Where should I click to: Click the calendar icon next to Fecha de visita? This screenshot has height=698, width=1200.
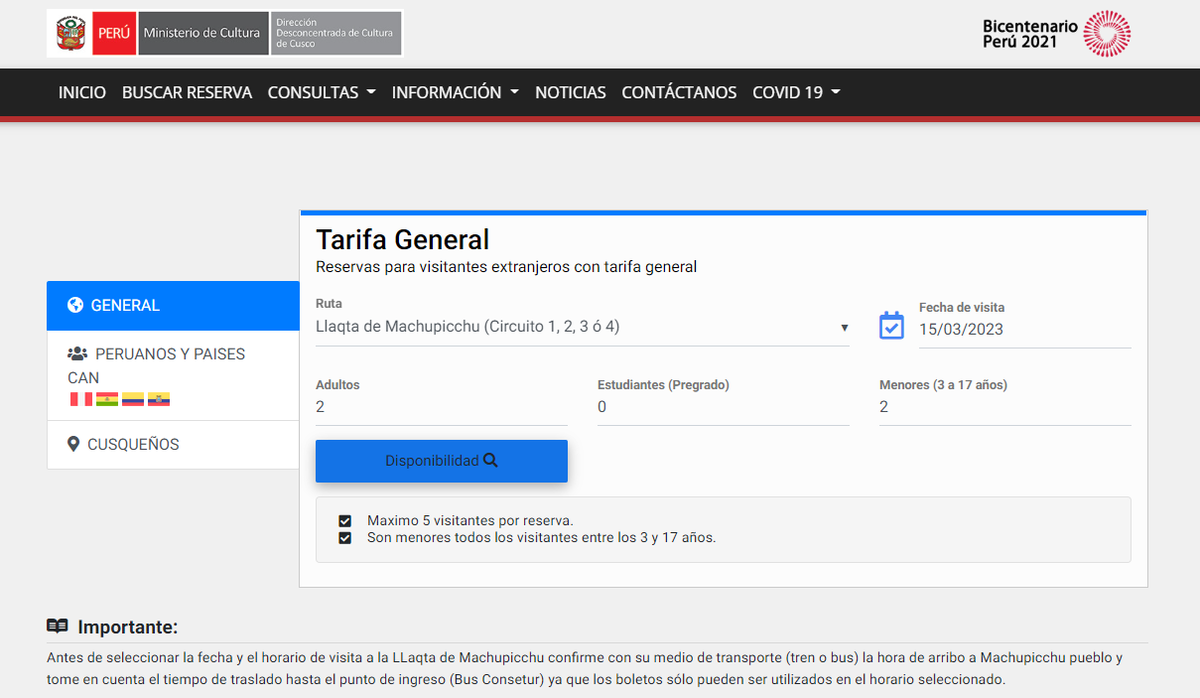(891, 325)
